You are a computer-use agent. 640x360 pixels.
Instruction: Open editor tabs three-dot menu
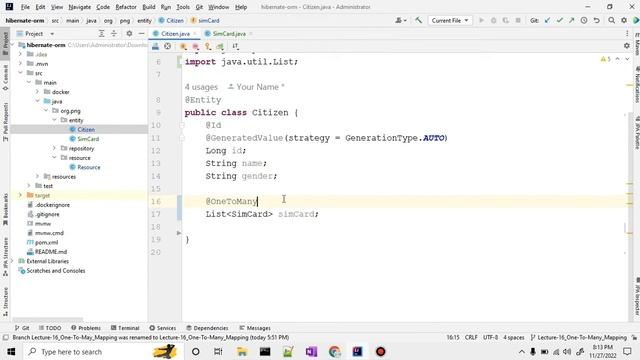(627, 33)
